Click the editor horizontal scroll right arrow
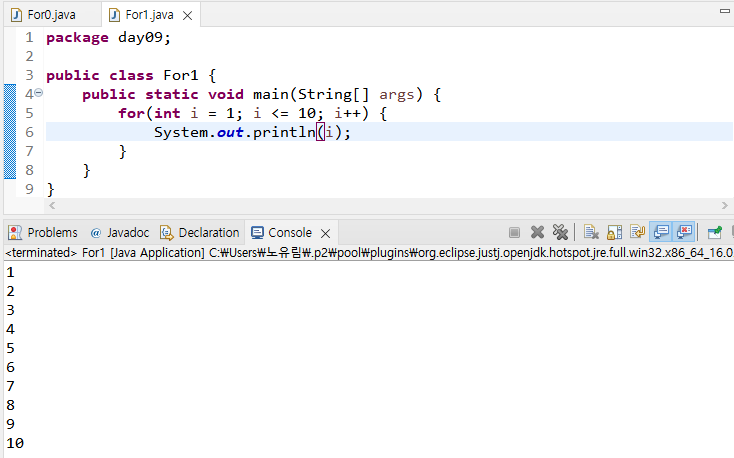 tap(725, 205)
